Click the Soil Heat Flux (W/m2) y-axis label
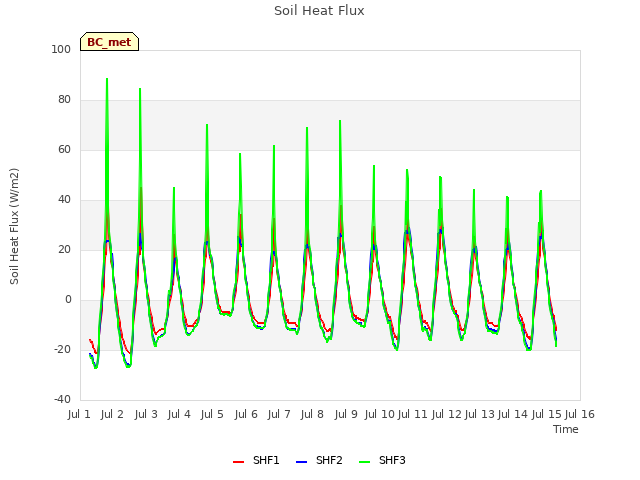The height and width of the screenshot is (480, 640). (14, 226)
